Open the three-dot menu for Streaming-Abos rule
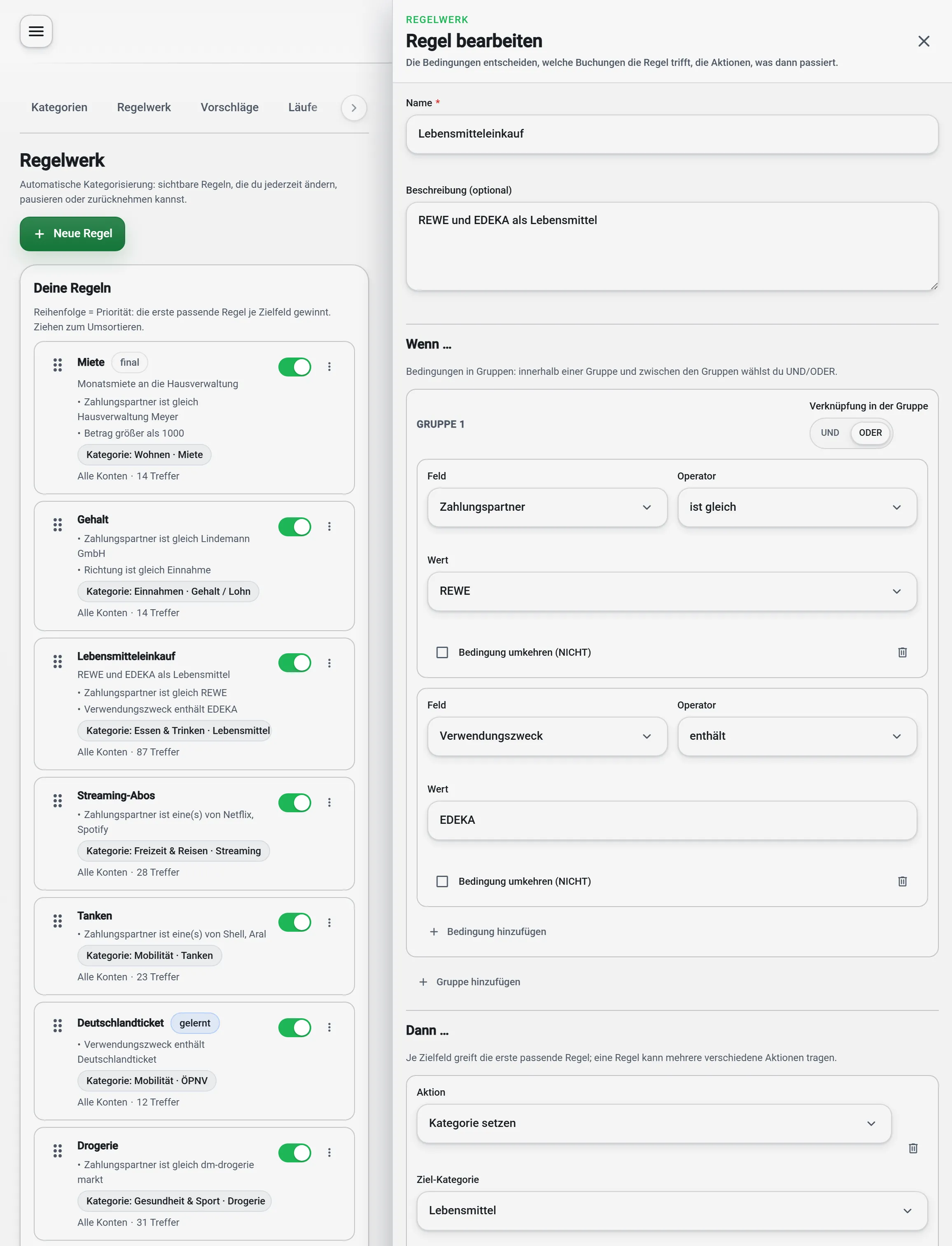This screenshot has width=952, height=1246. pyautogui.click(x=329, y=803)
